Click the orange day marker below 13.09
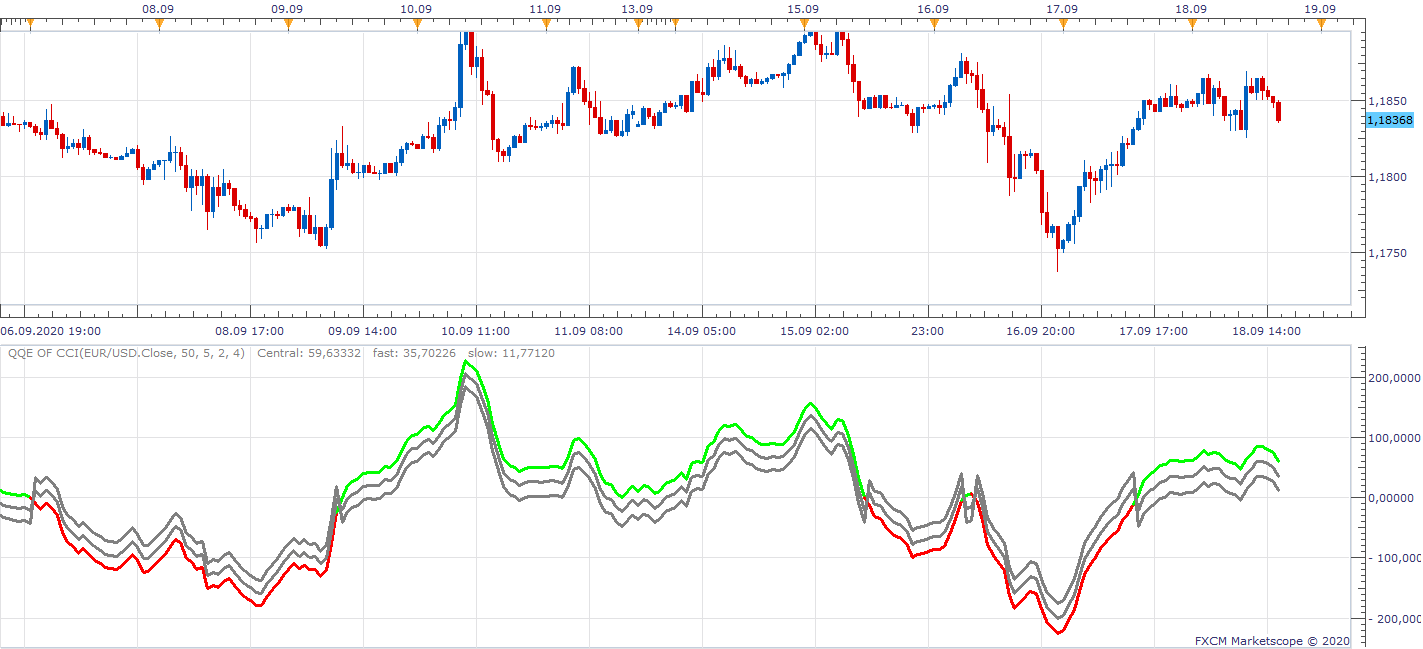Viewport: 1423px width, 649px height. (638, 24)
